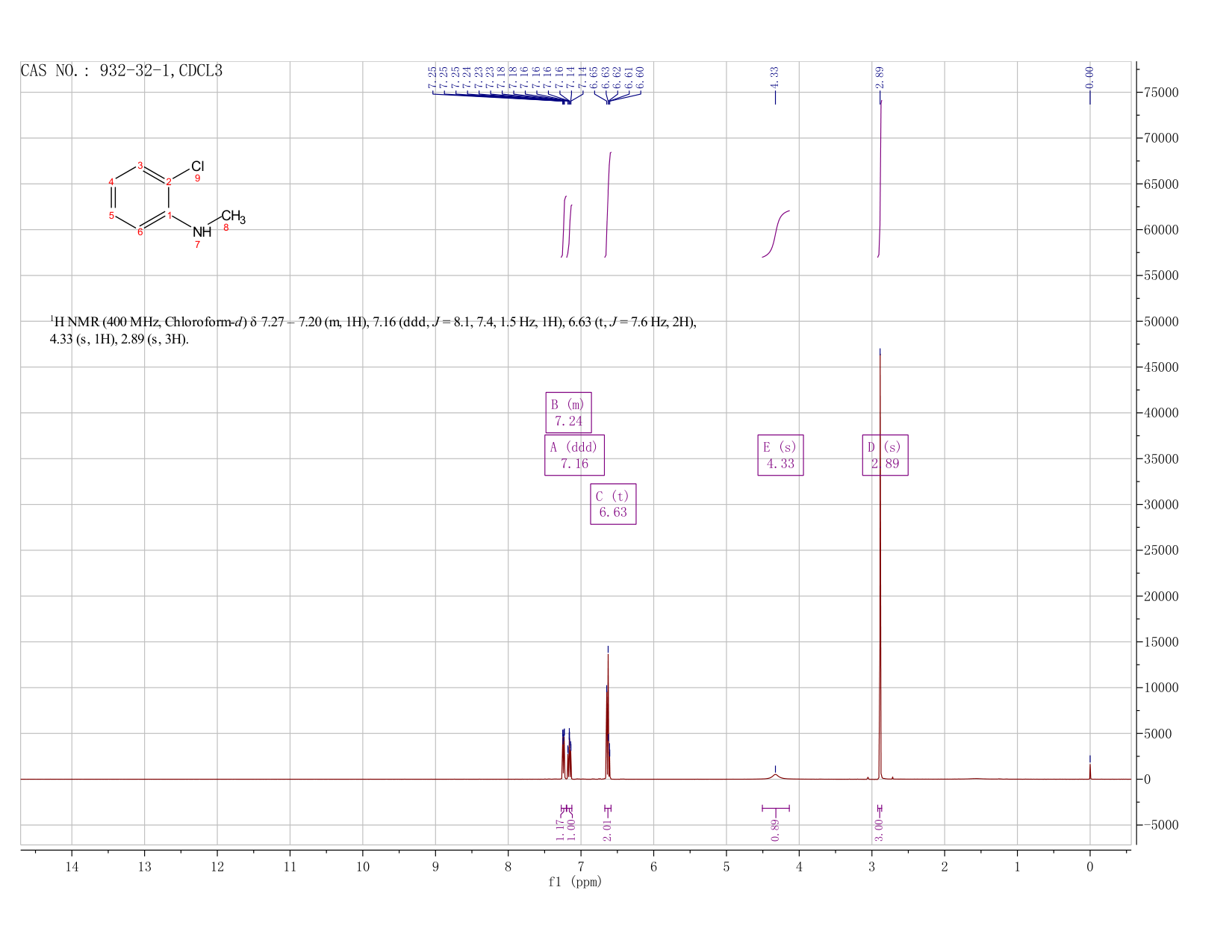Click the 0.89 integral value below axis

coord(775,830)
